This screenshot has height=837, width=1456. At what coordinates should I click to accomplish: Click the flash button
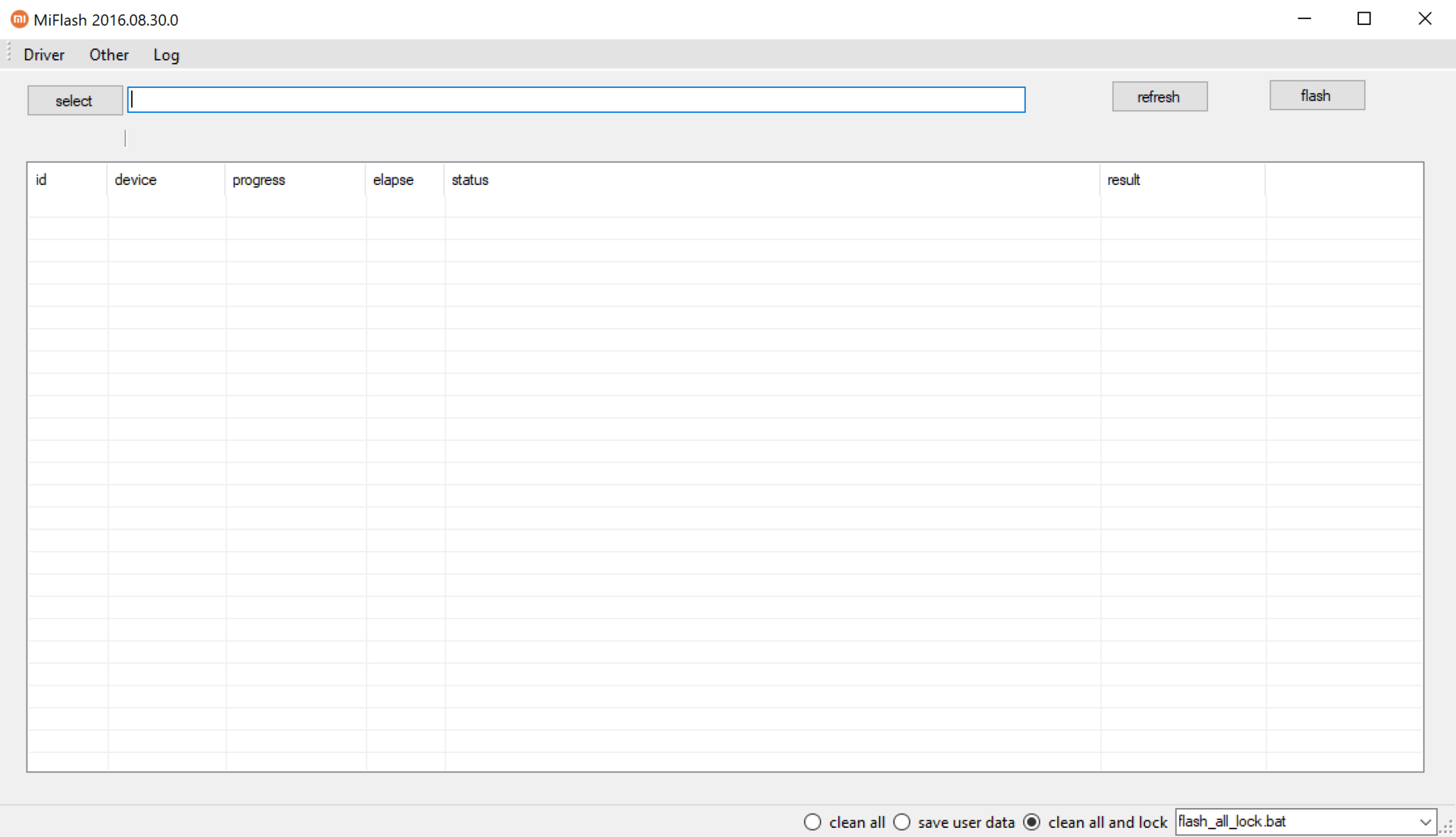point(1317,96)
